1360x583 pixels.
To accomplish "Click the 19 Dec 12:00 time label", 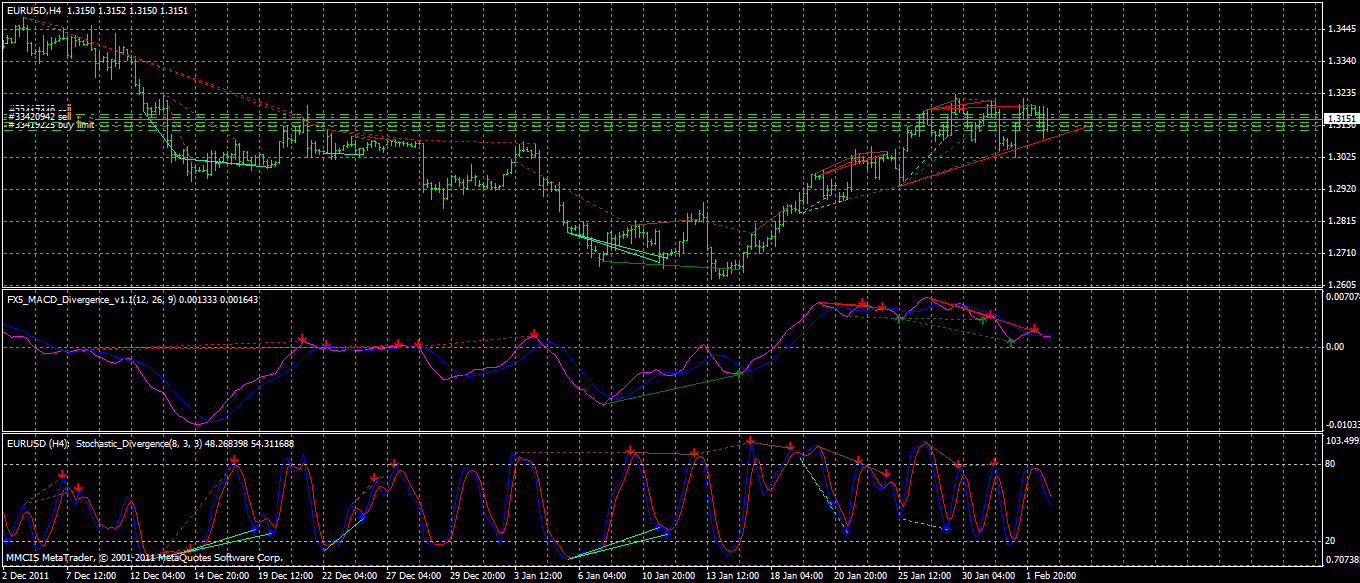I will [286, 576].
